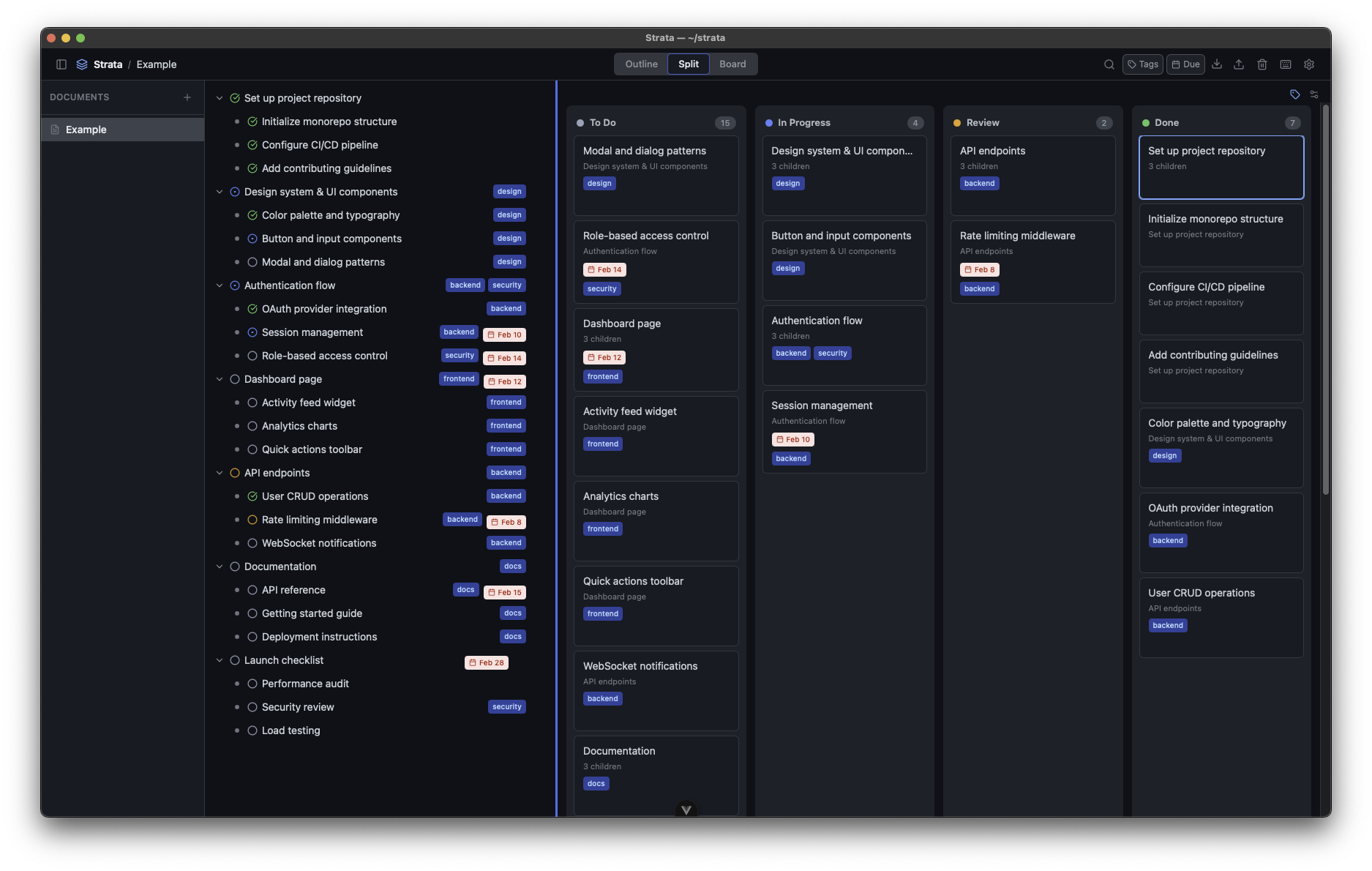Screen dimensions: 1372x871
Task: Collapse Dashboard page group
Action: (220, 379)
